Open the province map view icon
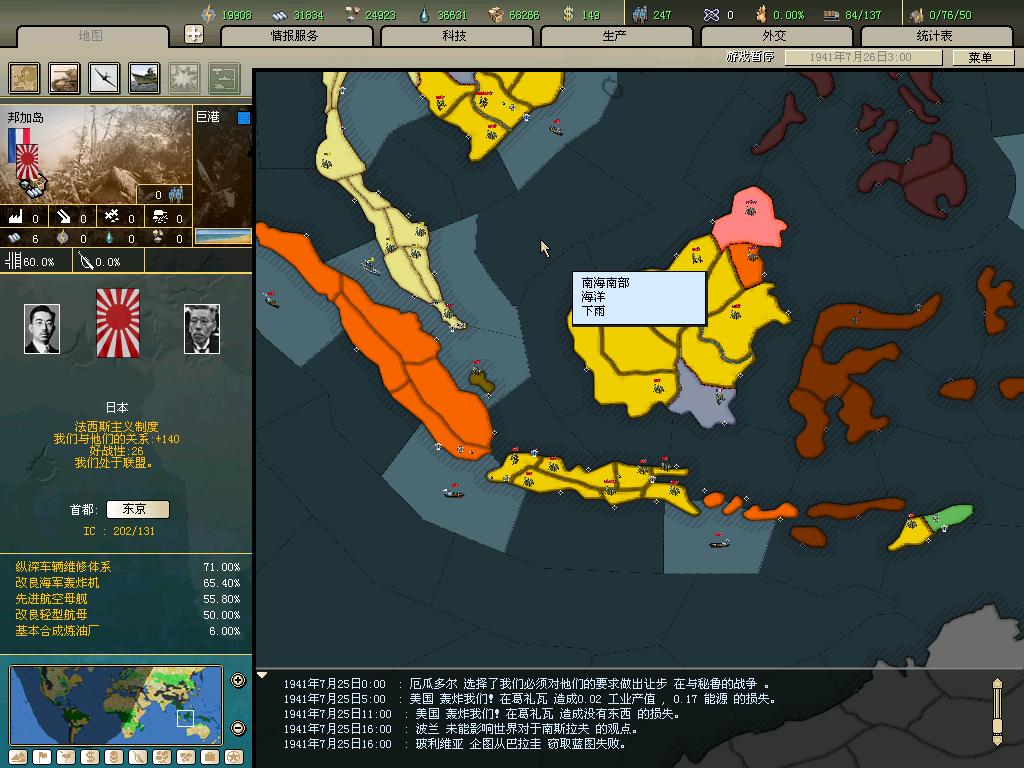Viewport: 1024px width, 768px height. (24, 78)
